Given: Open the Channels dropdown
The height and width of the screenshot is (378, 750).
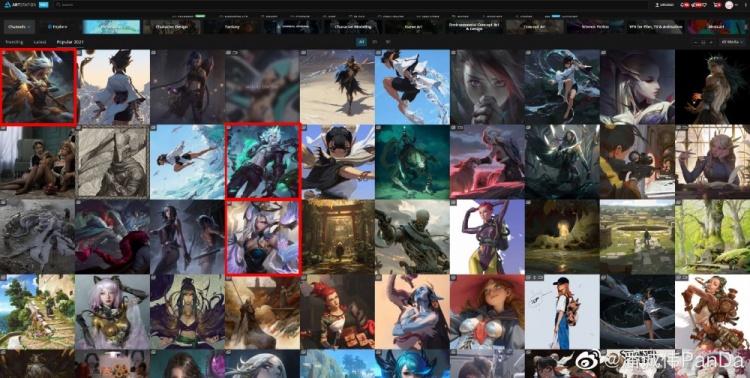Looking at the screenshot, I should [x=19, y=27].
